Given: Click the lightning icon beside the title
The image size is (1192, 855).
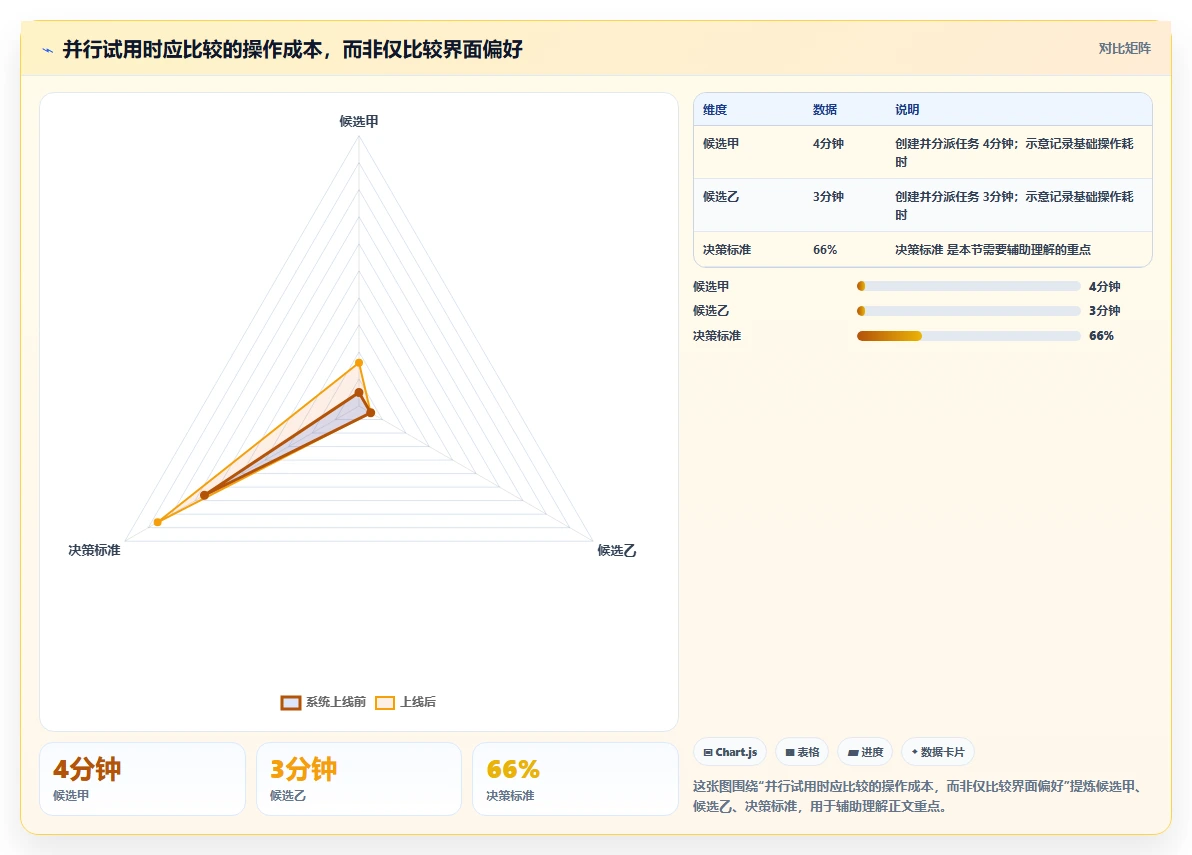Looking at the screenshot, I should point(48,50).
